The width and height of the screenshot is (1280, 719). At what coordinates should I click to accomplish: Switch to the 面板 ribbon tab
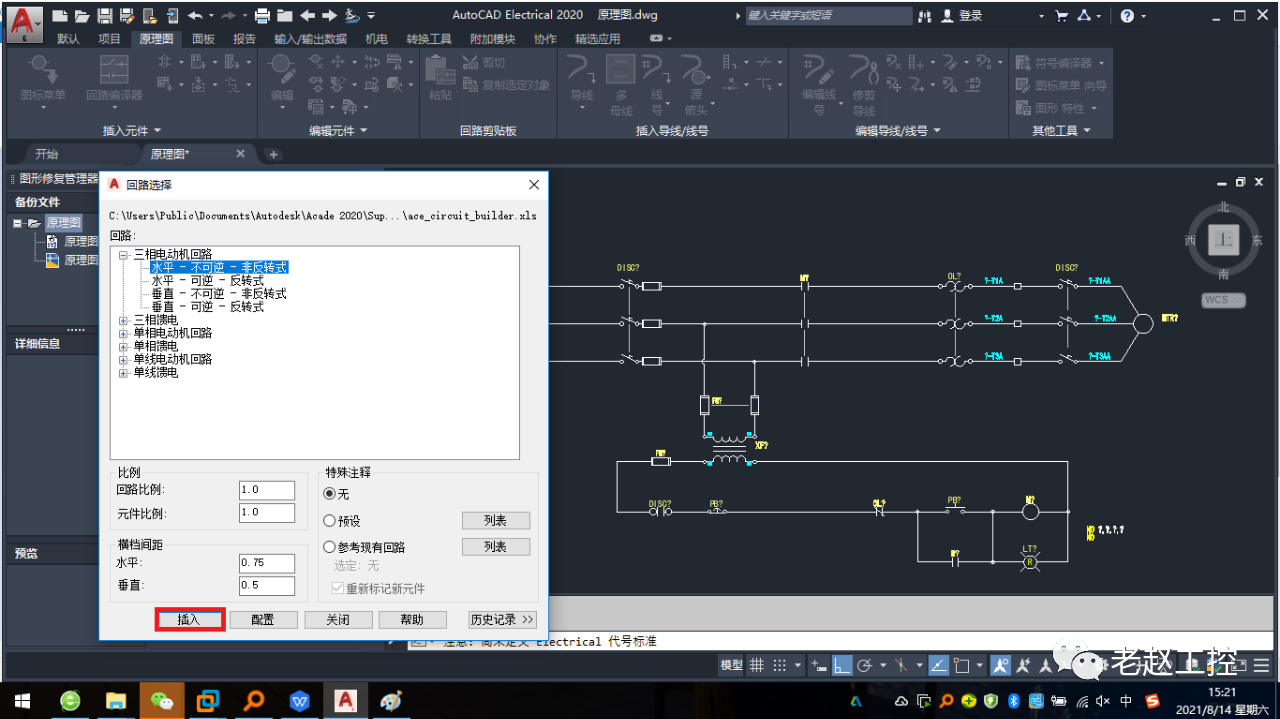coord(203,39)
